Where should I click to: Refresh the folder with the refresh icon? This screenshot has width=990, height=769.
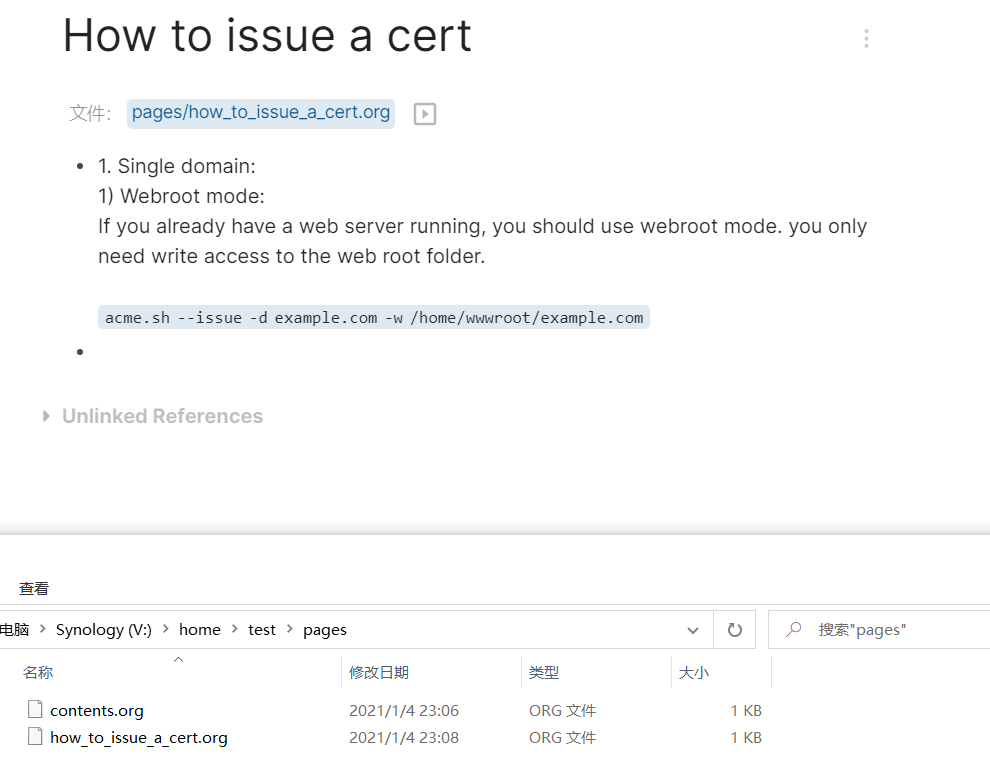point(734,629)
